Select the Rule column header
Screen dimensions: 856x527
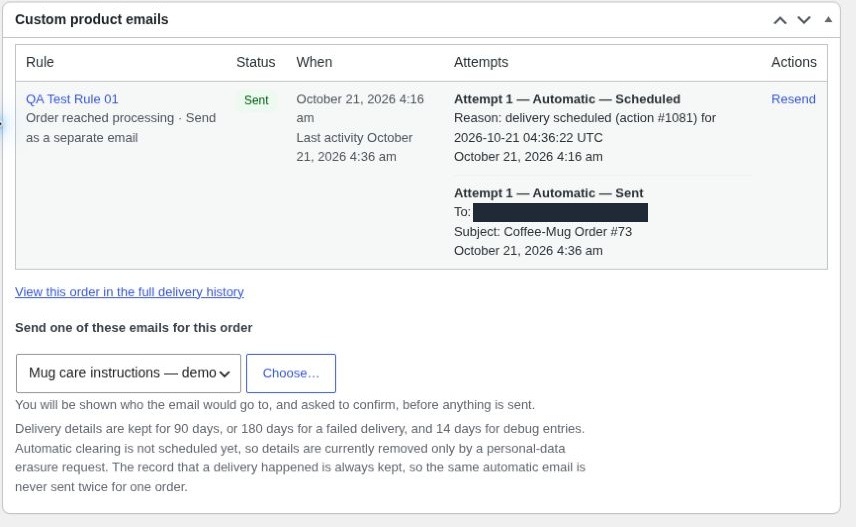pyautogui.click(x=40, y=62)
